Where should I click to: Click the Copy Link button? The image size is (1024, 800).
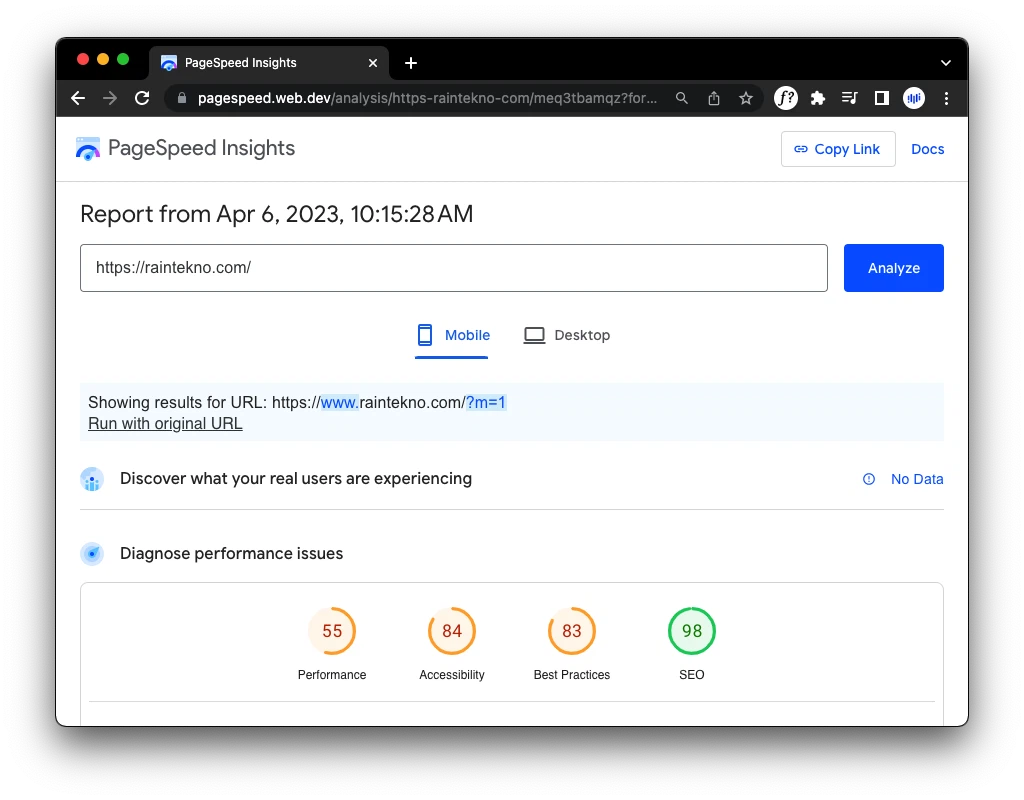coord(837,149)
